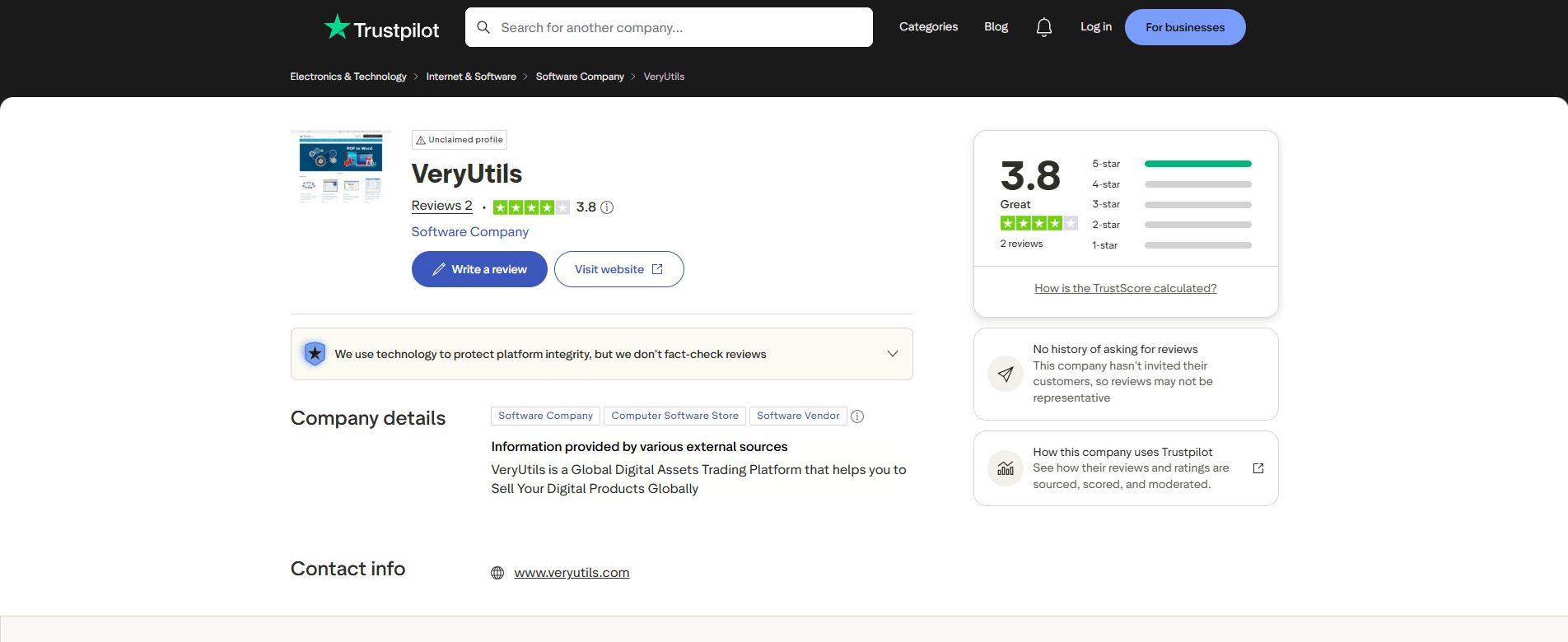The image size is (1568, 642).
Task: Click the globe icon beside website address
Action: point(497,573)
